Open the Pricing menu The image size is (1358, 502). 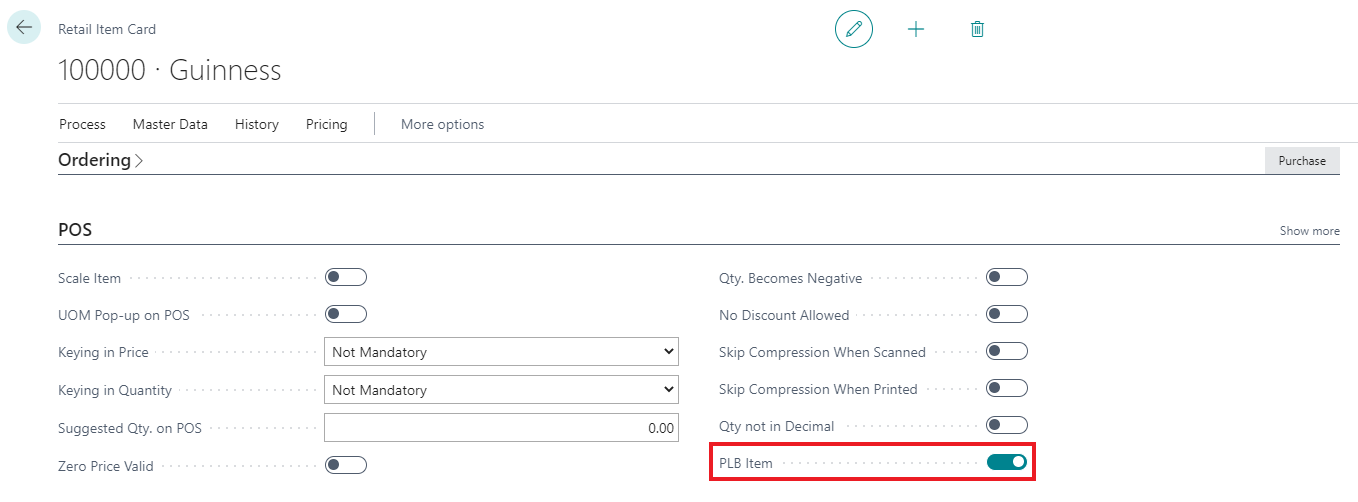click(326, 124)
